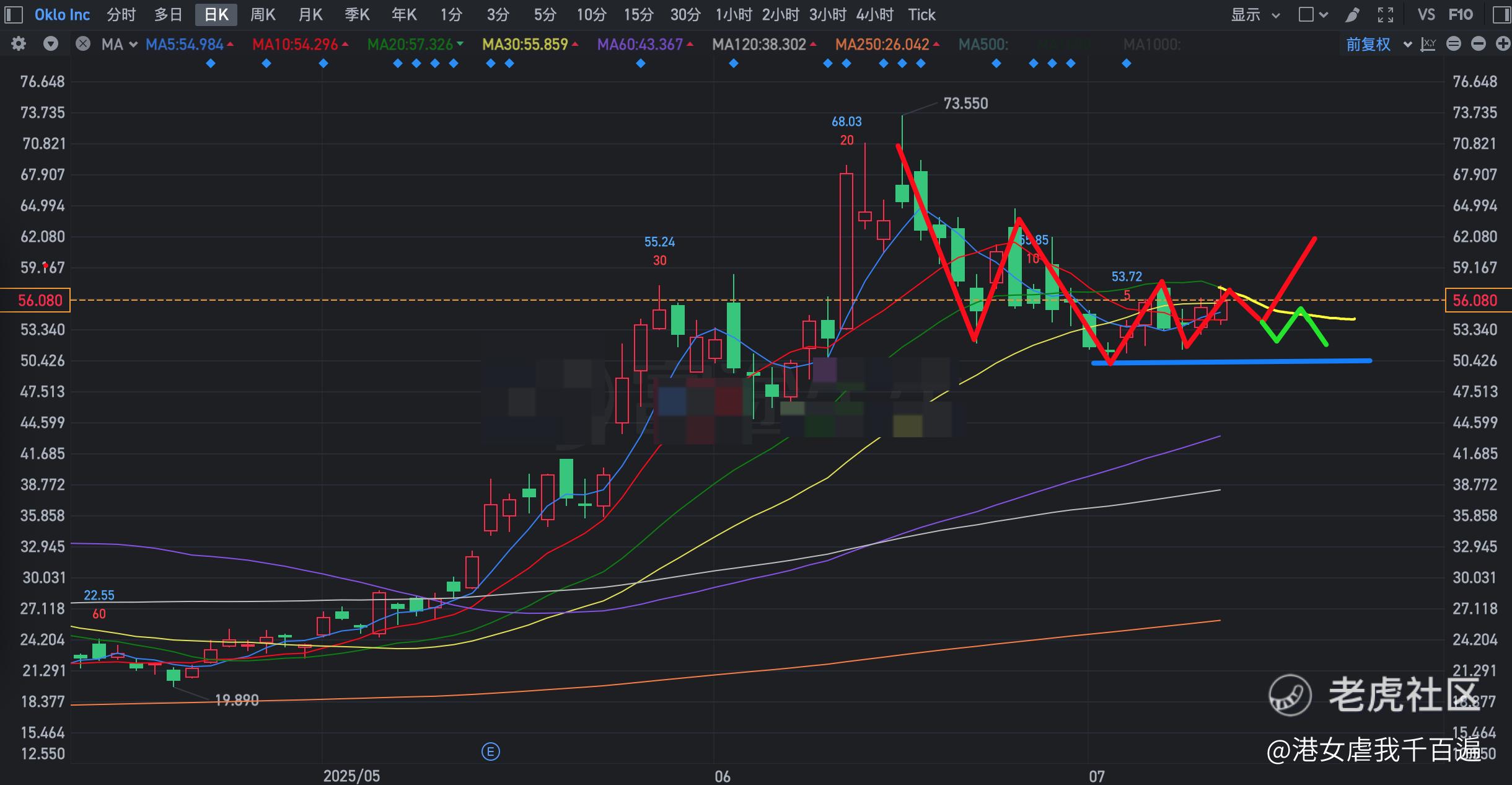Switch to 多日 multi-day tab
Image resolution: width=1512 pixels, height=785 pixels.
pyautogui.click(x=168, y=14)
